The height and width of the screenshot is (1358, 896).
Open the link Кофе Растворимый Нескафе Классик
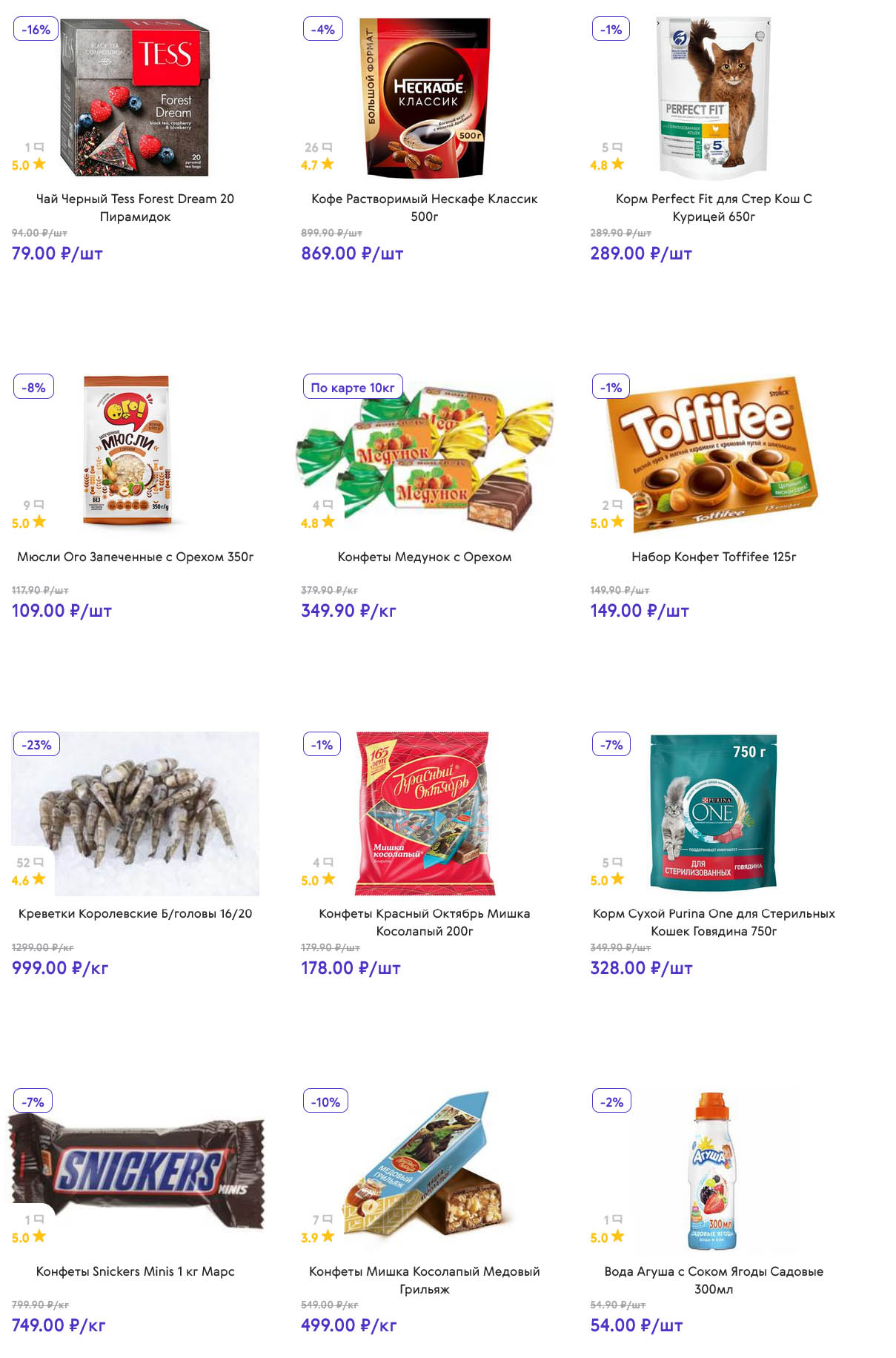424,208
